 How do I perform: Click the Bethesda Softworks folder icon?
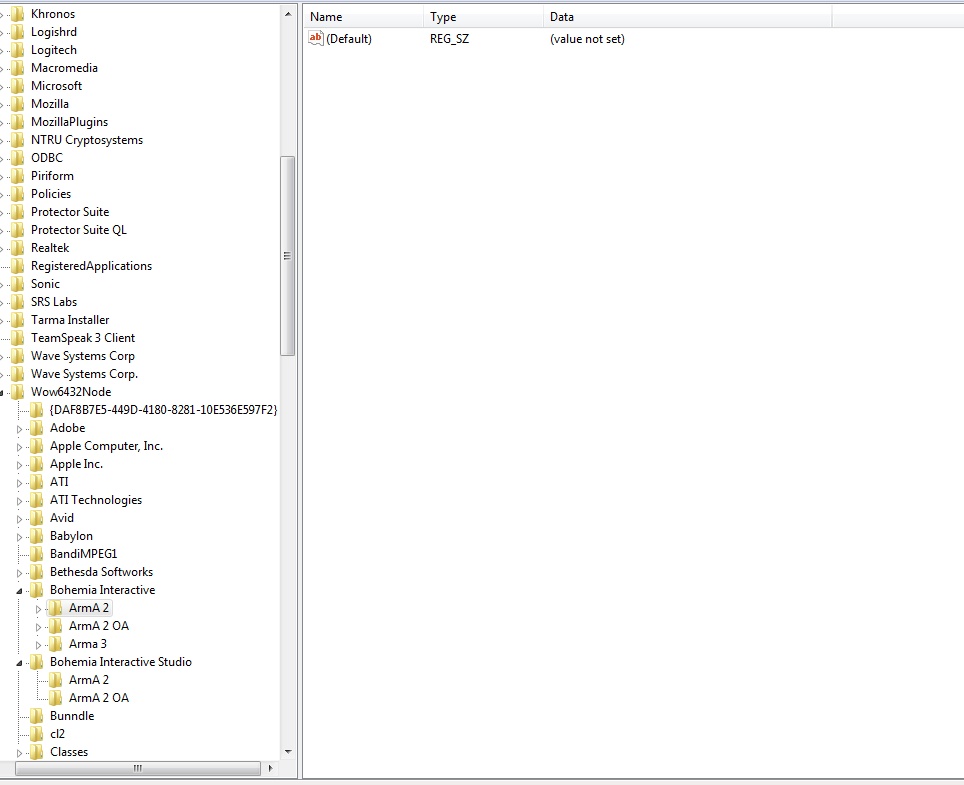(37, 572)
